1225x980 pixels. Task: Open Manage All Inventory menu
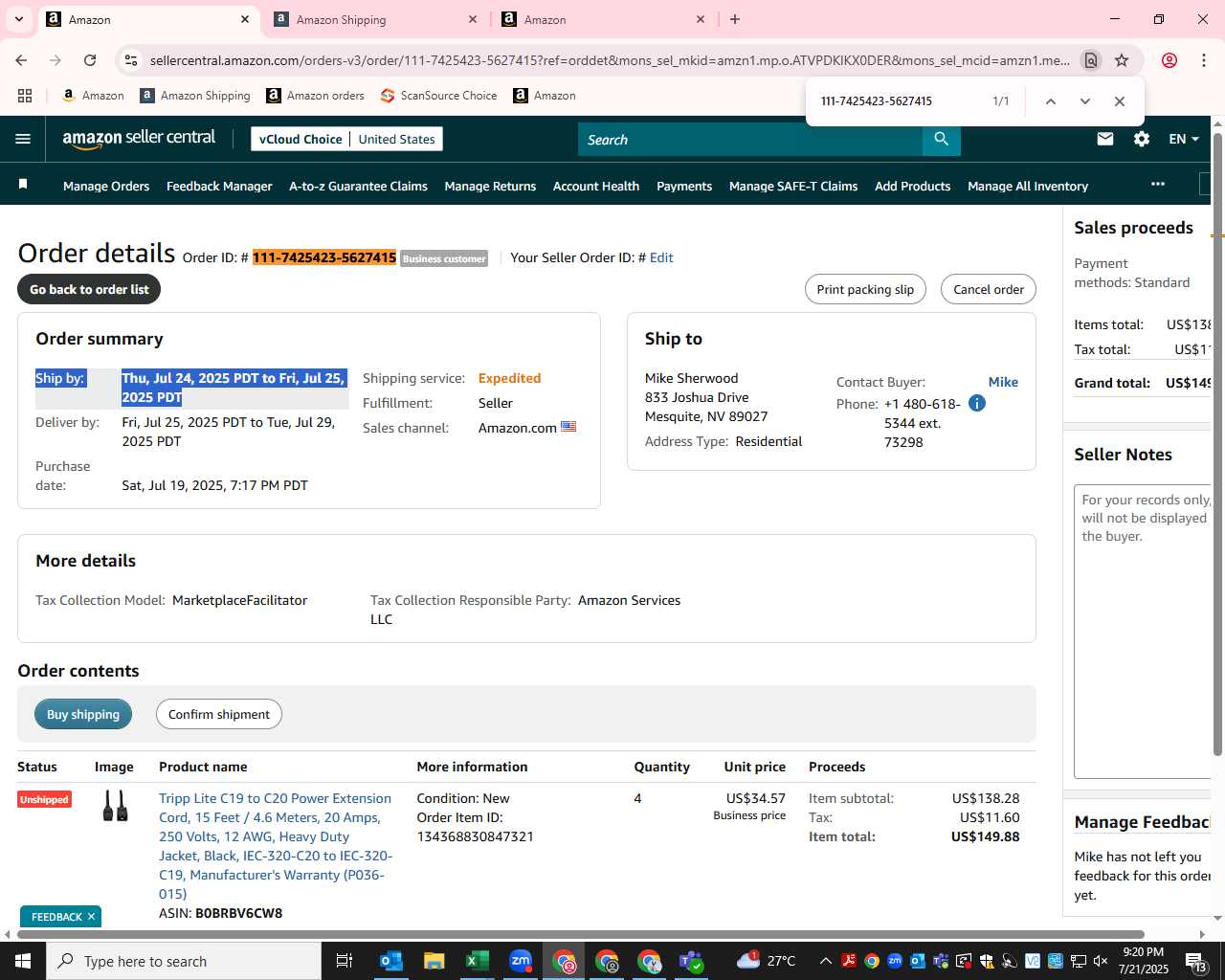pos(1028,186)
